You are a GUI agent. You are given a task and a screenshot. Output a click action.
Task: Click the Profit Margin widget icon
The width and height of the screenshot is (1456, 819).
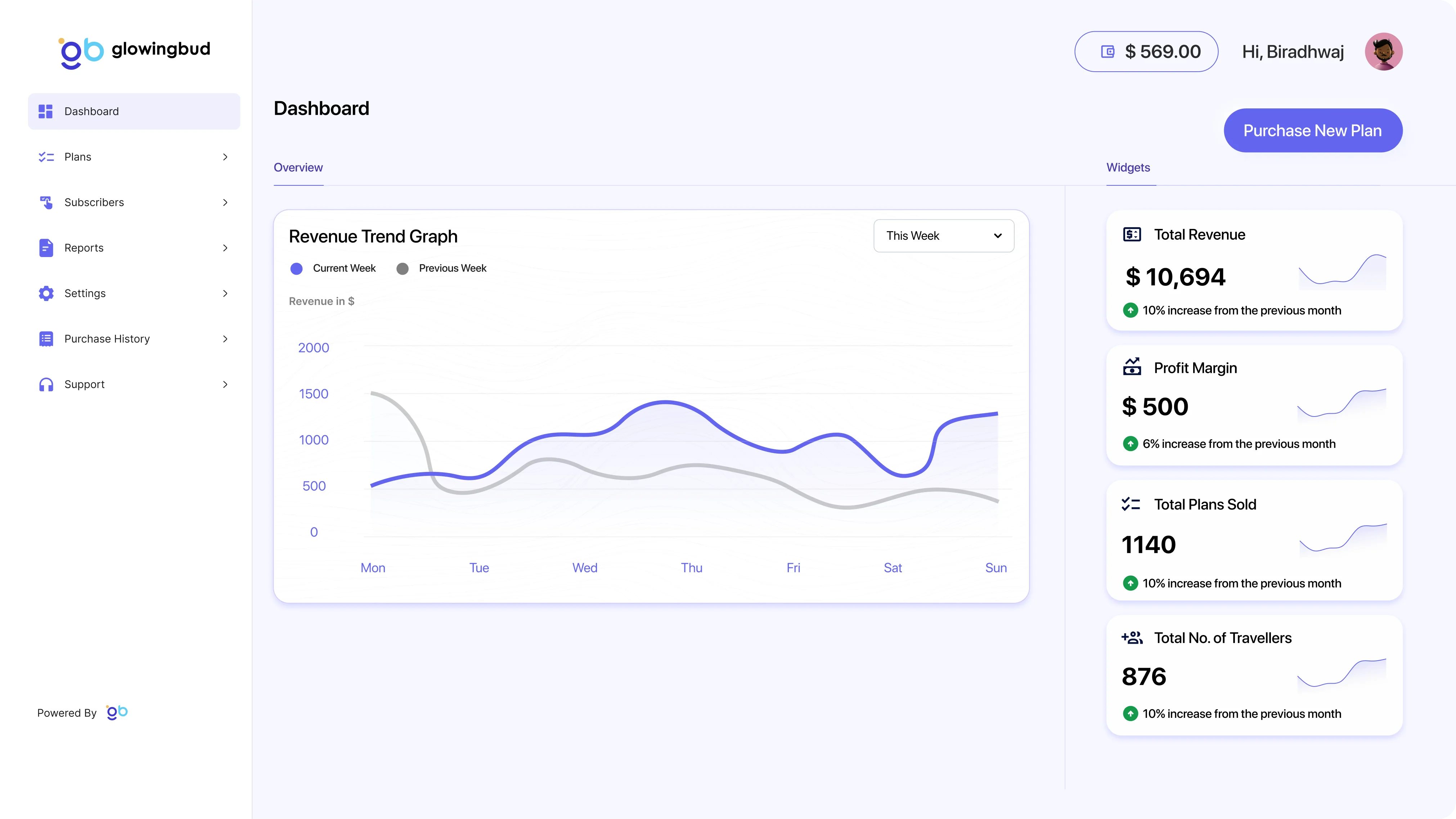tap(1132, 367)
